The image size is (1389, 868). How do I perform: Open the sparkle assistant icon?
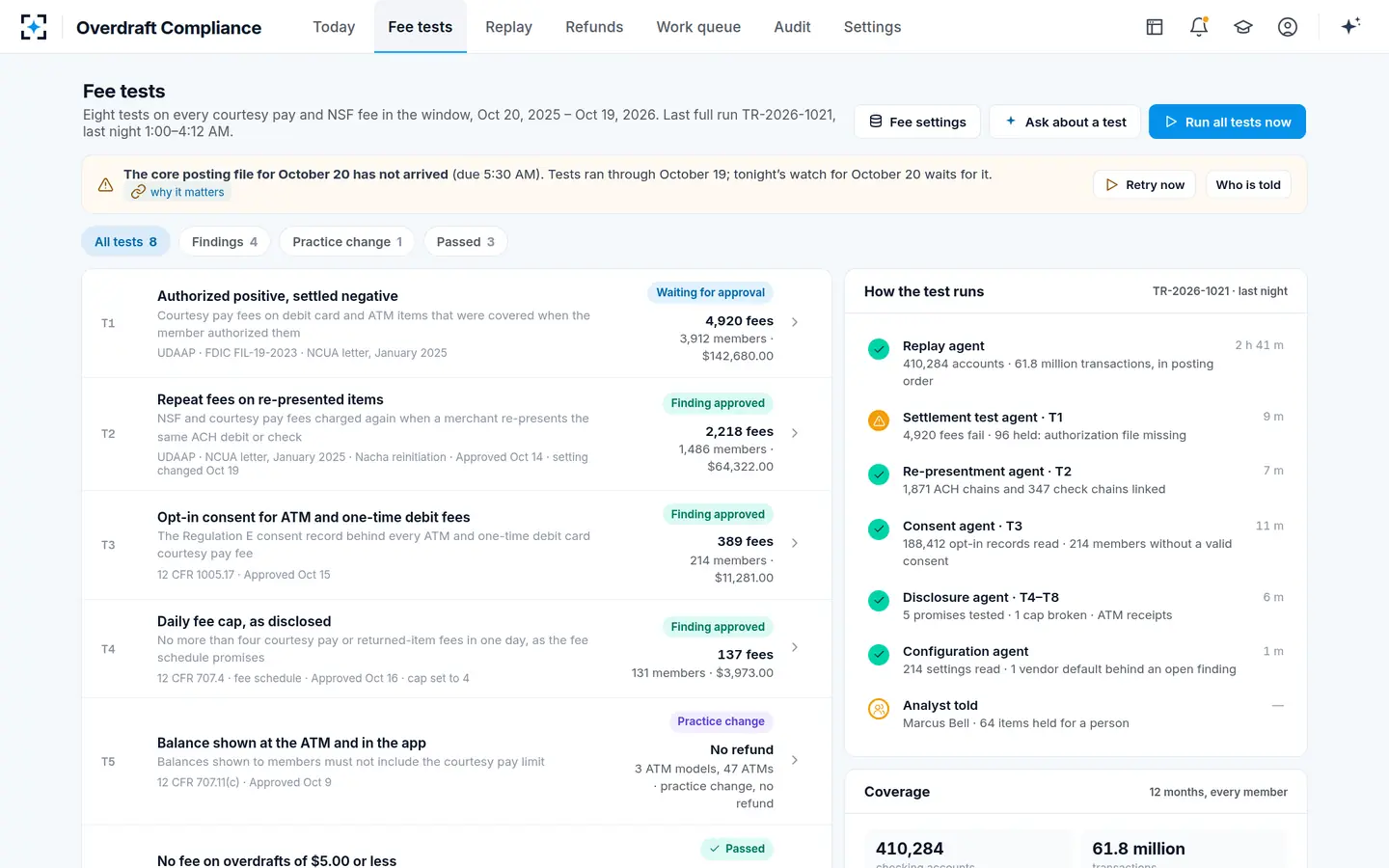pyautogui.click(x=1350, y=26)
